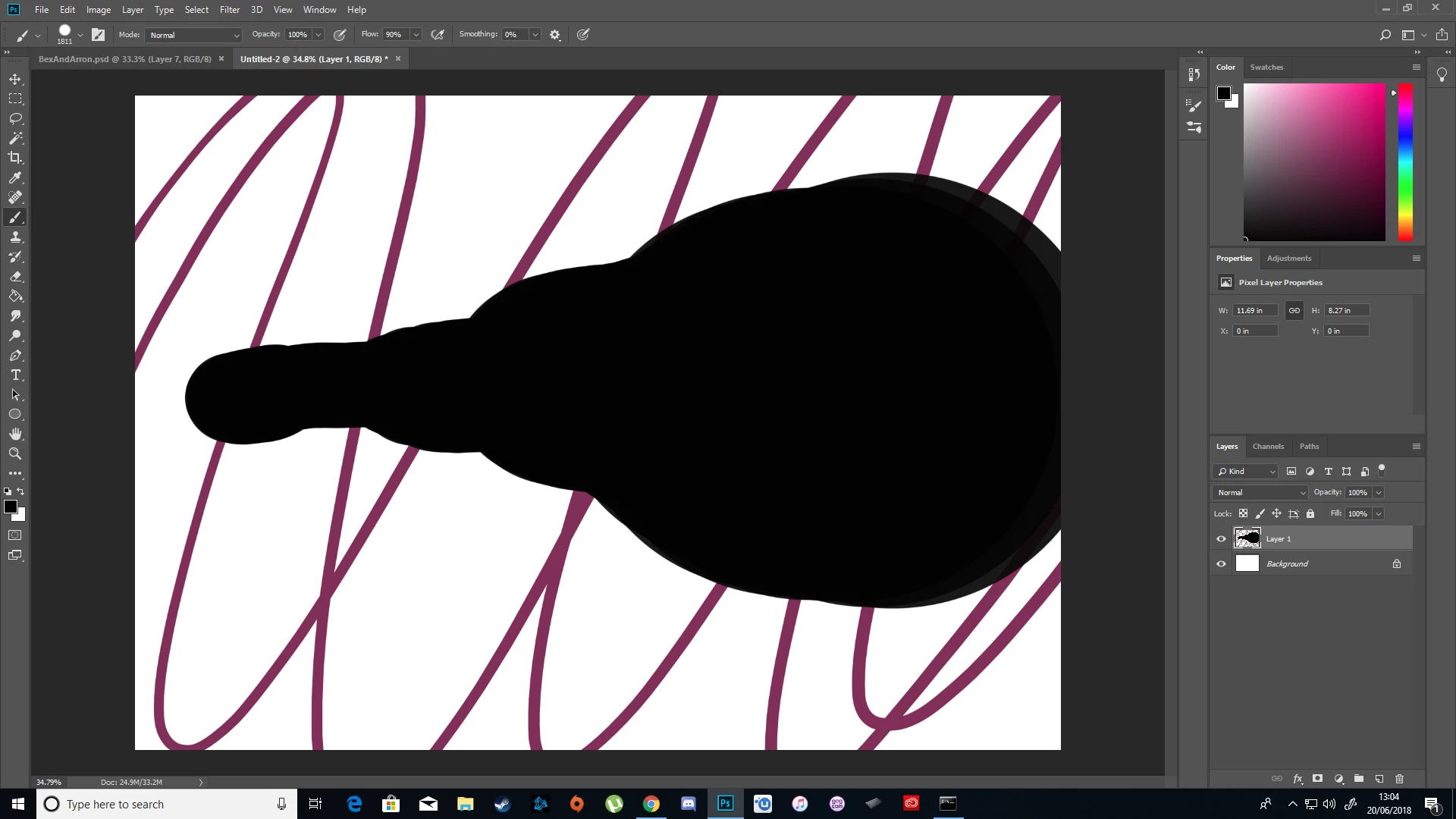Select the Eyedropper tool
Screen dimensions: 1456x819
point(15,177)
